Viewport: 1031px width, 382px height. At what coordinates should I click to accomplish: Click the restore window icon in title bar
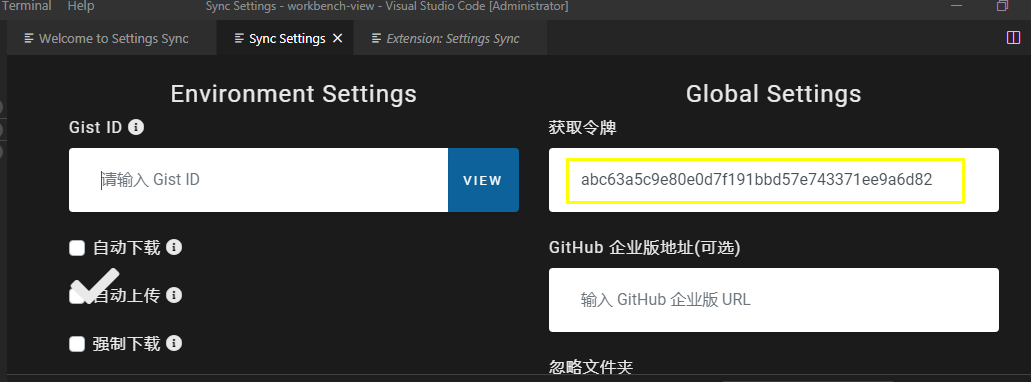point(1002,6)
